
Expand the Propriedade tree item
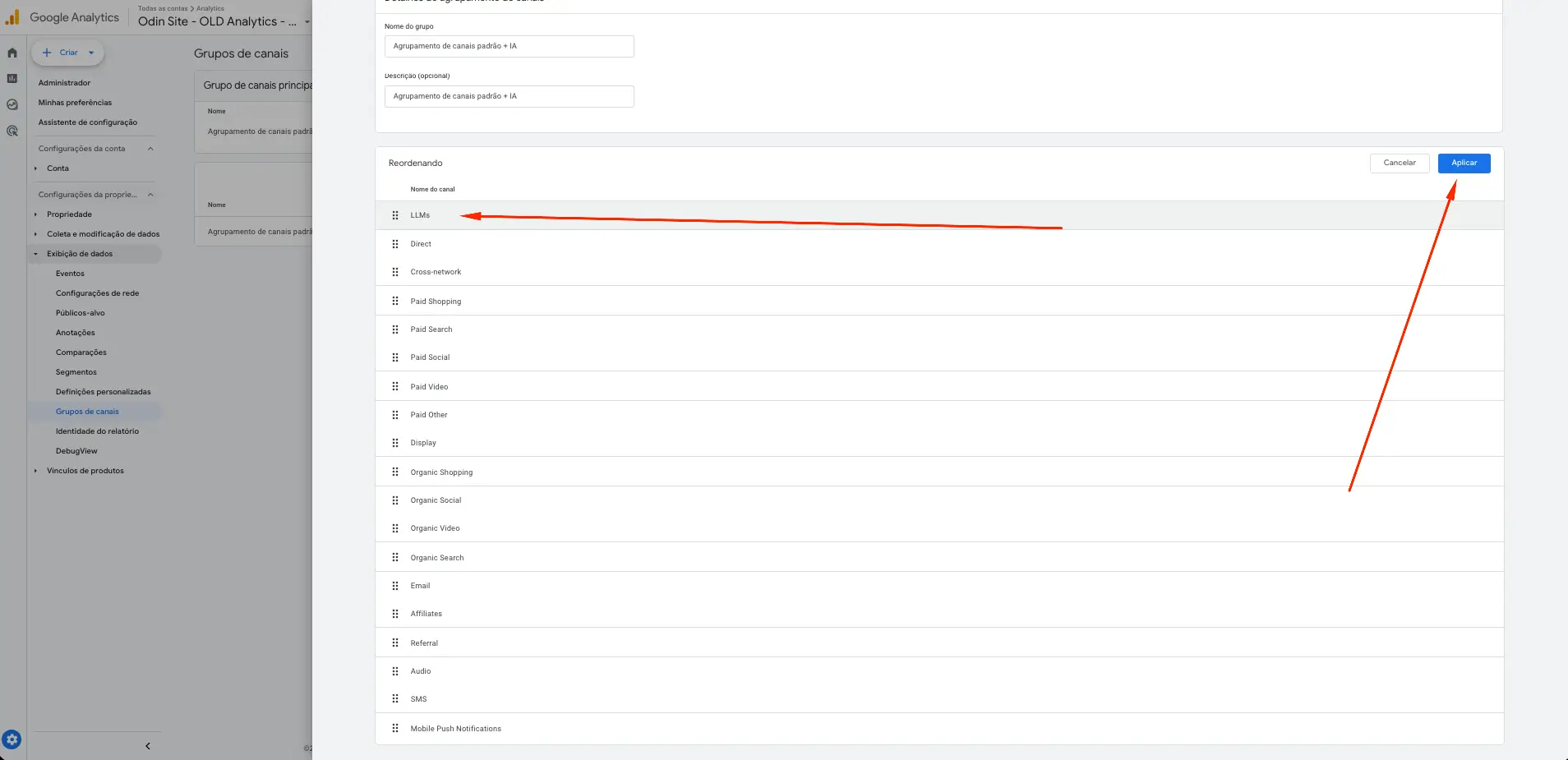(36, 214)
